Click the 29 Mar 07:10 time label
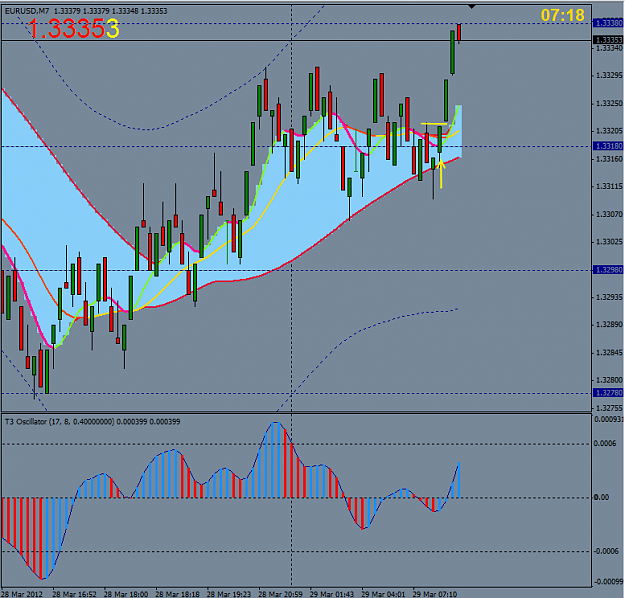Image resolution: width=625 pixels, height=598 pixels. point(434,594)
